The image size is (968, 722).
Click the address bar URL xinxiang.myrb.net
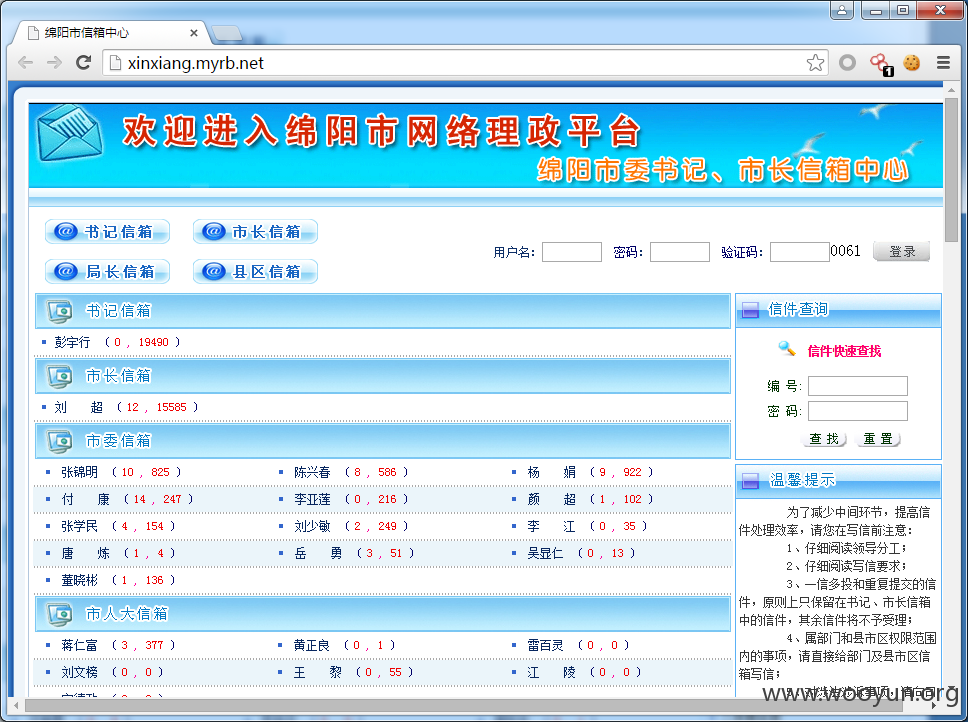tap(196, 63)
